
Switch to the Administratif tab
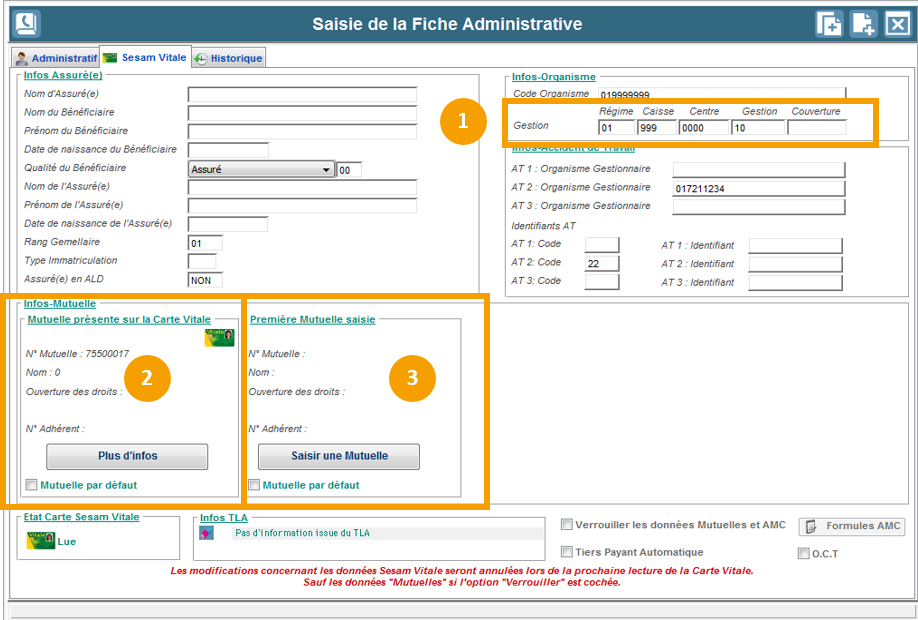[56, 58]
